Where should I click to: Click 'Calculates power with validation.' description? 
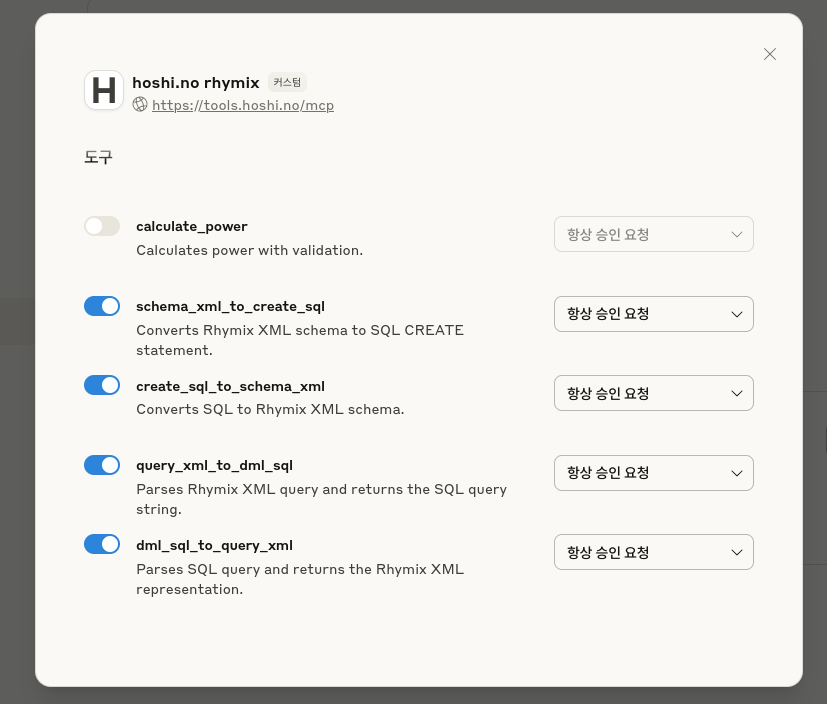click(249, 250)
